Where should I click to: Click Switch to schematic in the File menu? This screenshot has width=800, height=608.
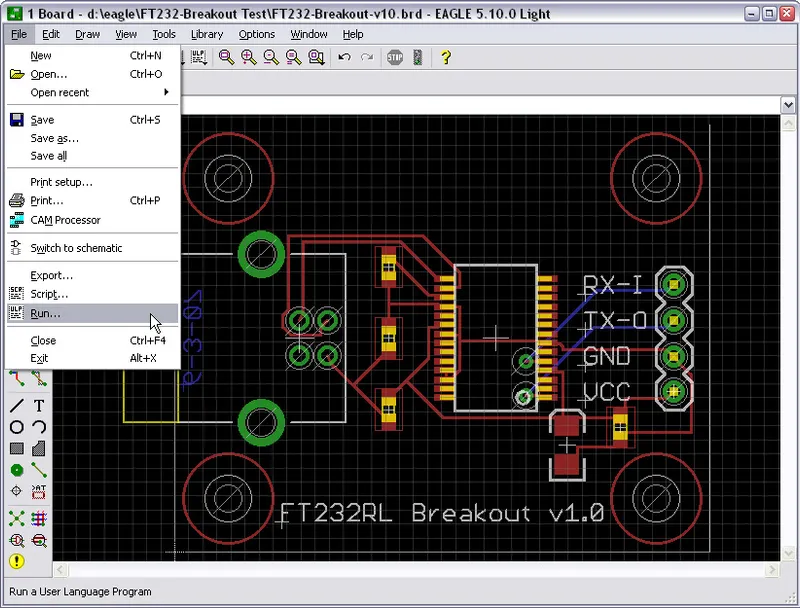click(x=75, y=247)
